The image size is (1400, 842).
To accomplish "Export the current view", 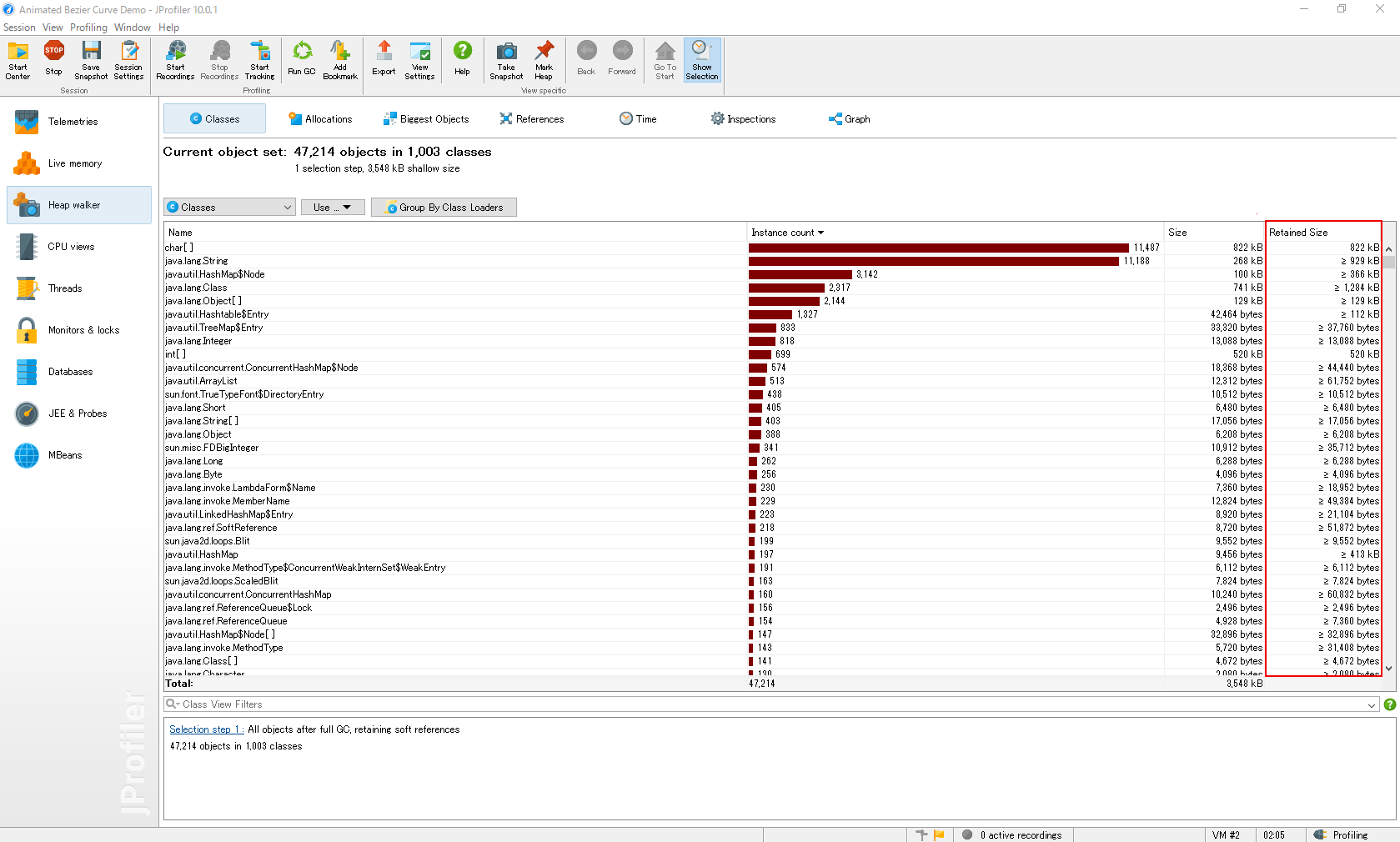I will 384,60.
